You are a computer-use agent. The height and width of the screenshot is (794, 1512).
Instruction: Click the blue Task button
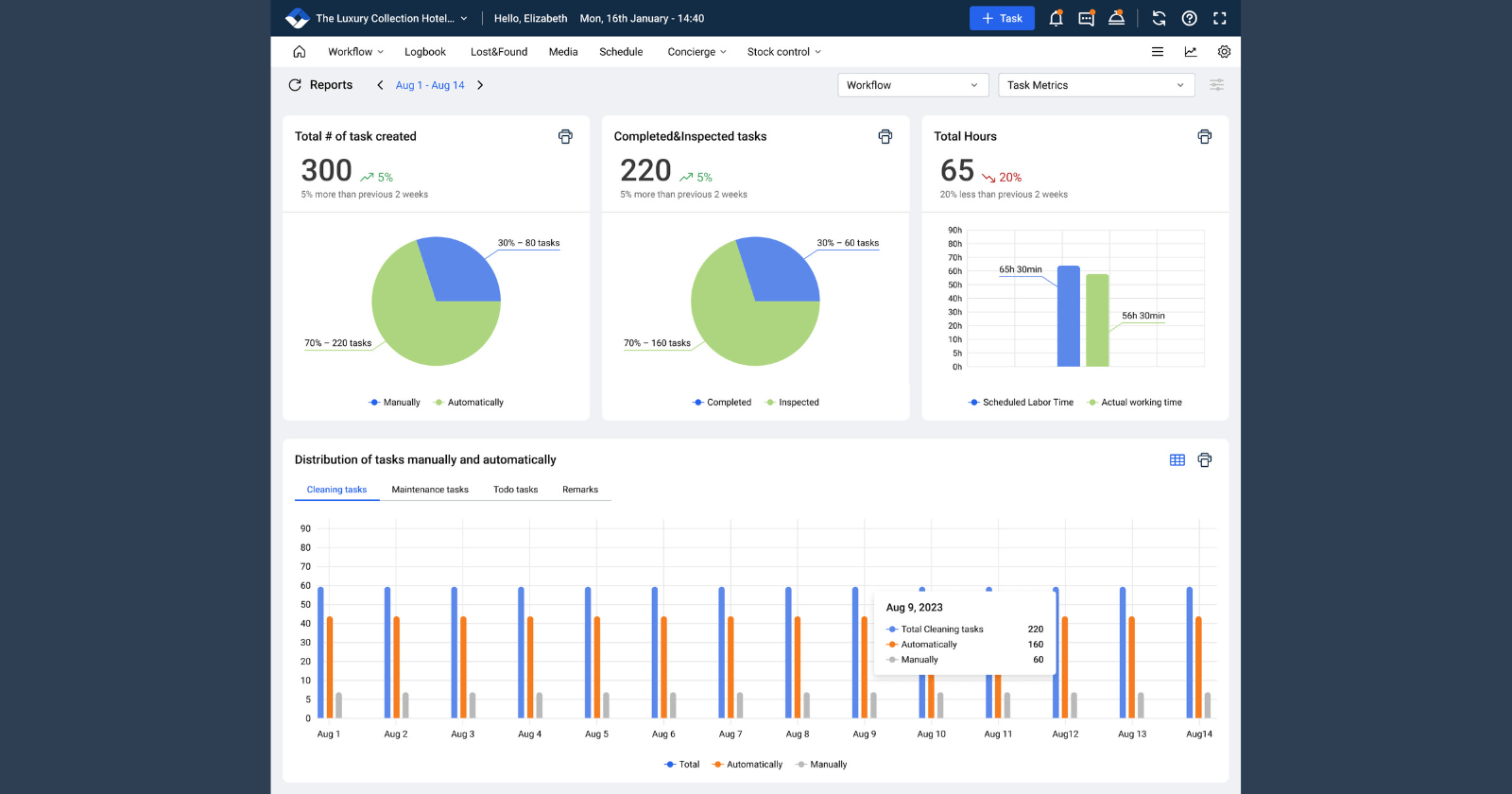(1002, 18)
